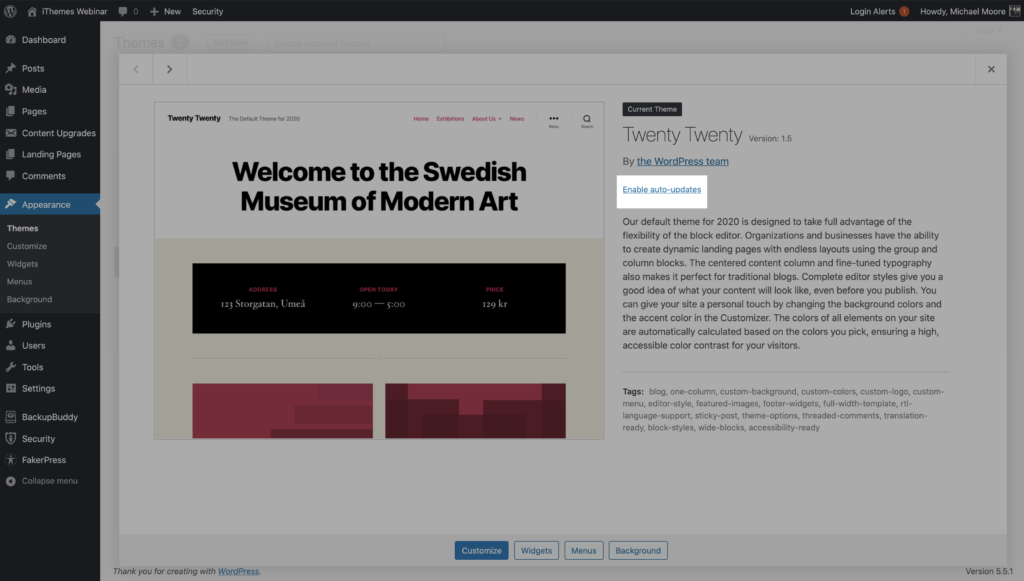Open the Login Alerts notification badge
The width and height of the screenshot is (1024, 581).
tap(904, 11)
